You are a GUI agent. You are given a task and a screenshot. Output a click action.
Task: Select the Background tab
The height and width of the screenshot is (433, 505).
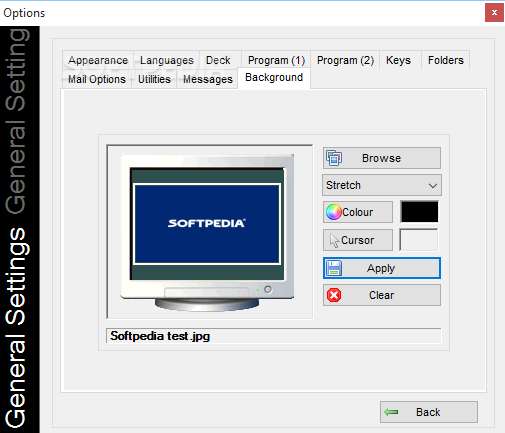pyautogui.click(x=274, y=78)
